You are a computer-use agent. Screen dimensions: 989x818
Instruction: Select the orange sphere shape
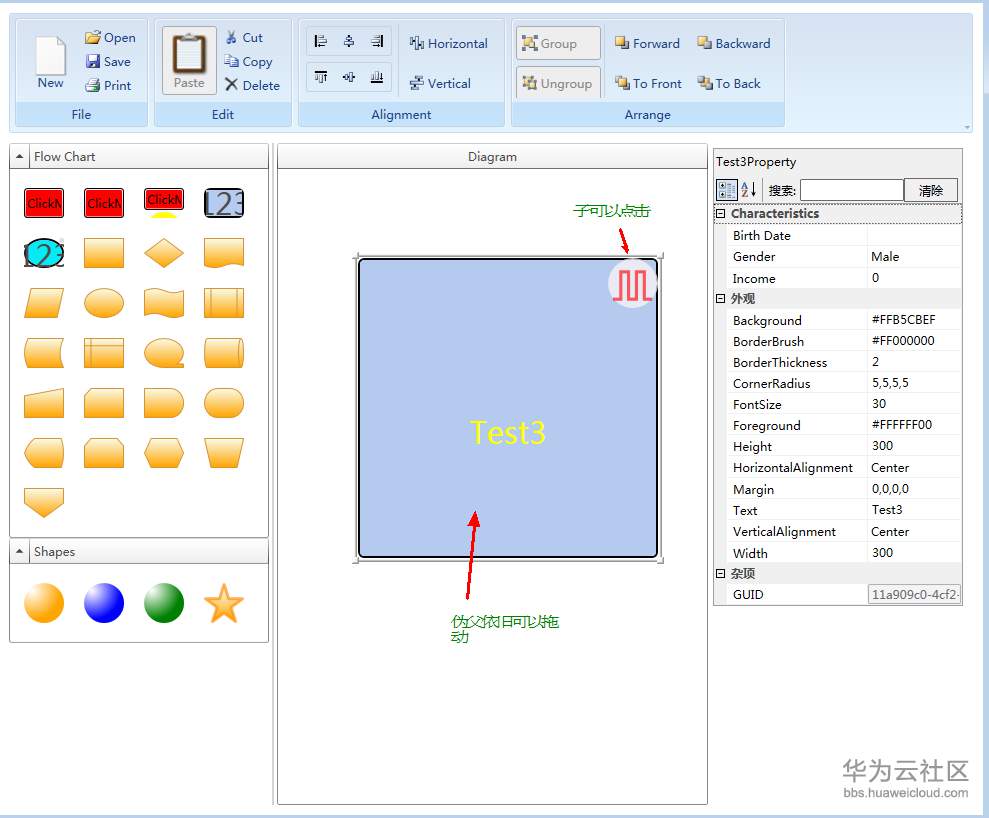44,603
